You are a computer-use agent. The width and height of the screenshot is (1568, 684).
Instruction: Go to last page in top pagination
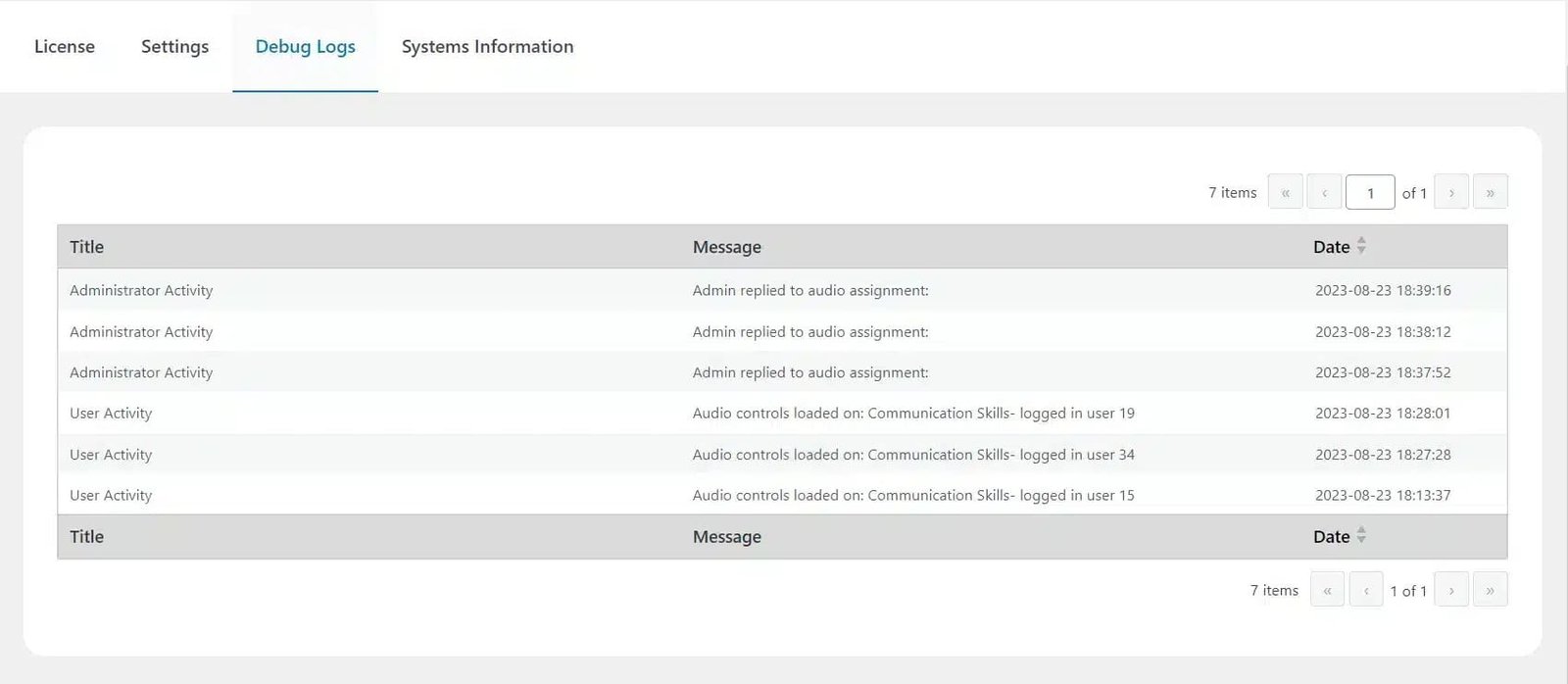[x=1490, y=192]
